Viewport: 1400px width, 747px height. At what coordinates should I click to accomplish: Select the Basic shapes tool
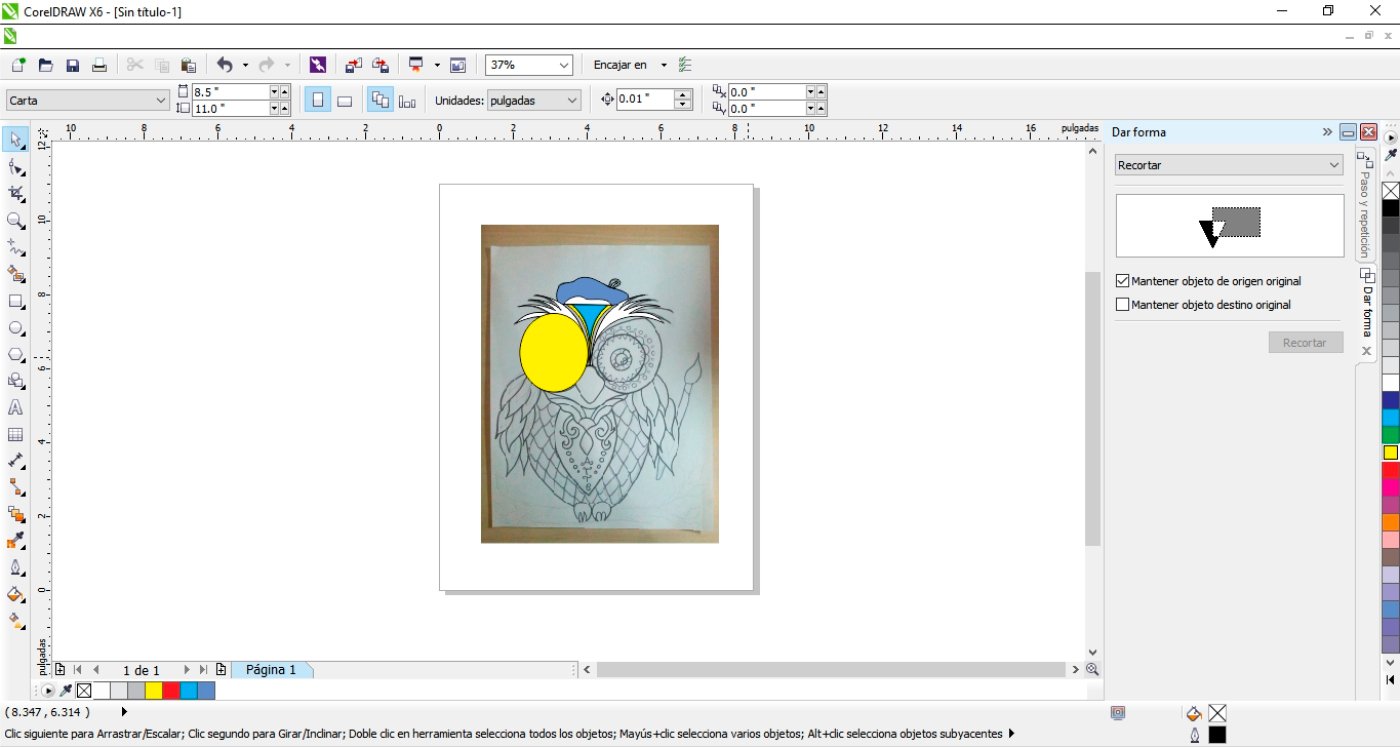(x=16, y=381)
